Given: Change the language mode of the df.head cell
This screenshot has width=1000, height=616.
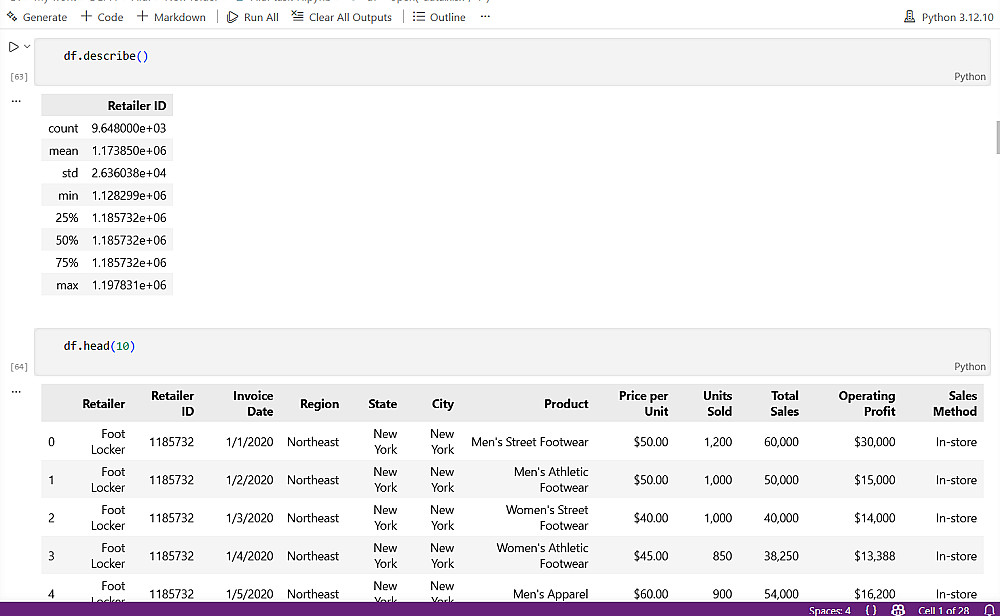Looking at the screenshot, I should [969, 367].
